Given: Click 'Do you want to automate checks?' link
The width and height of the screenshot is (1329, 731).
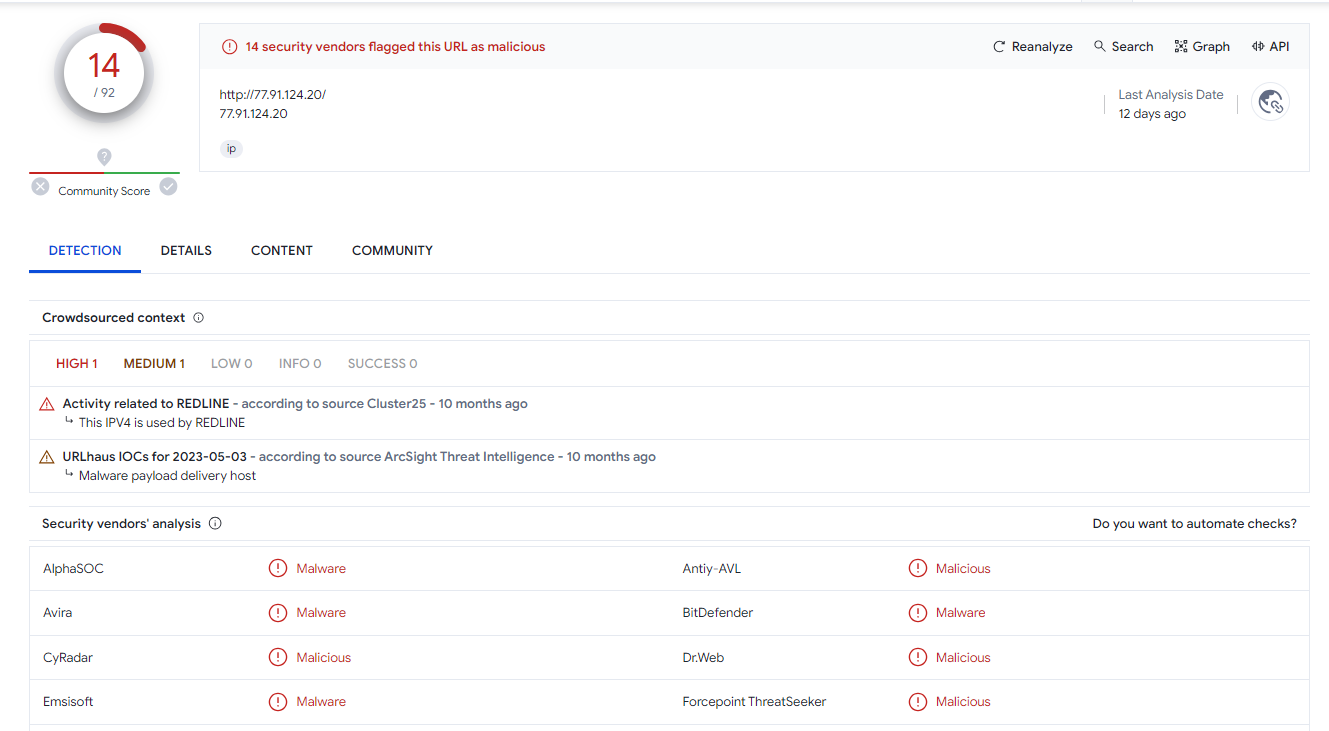Looking at the screenshot, I should [1194, 524].
